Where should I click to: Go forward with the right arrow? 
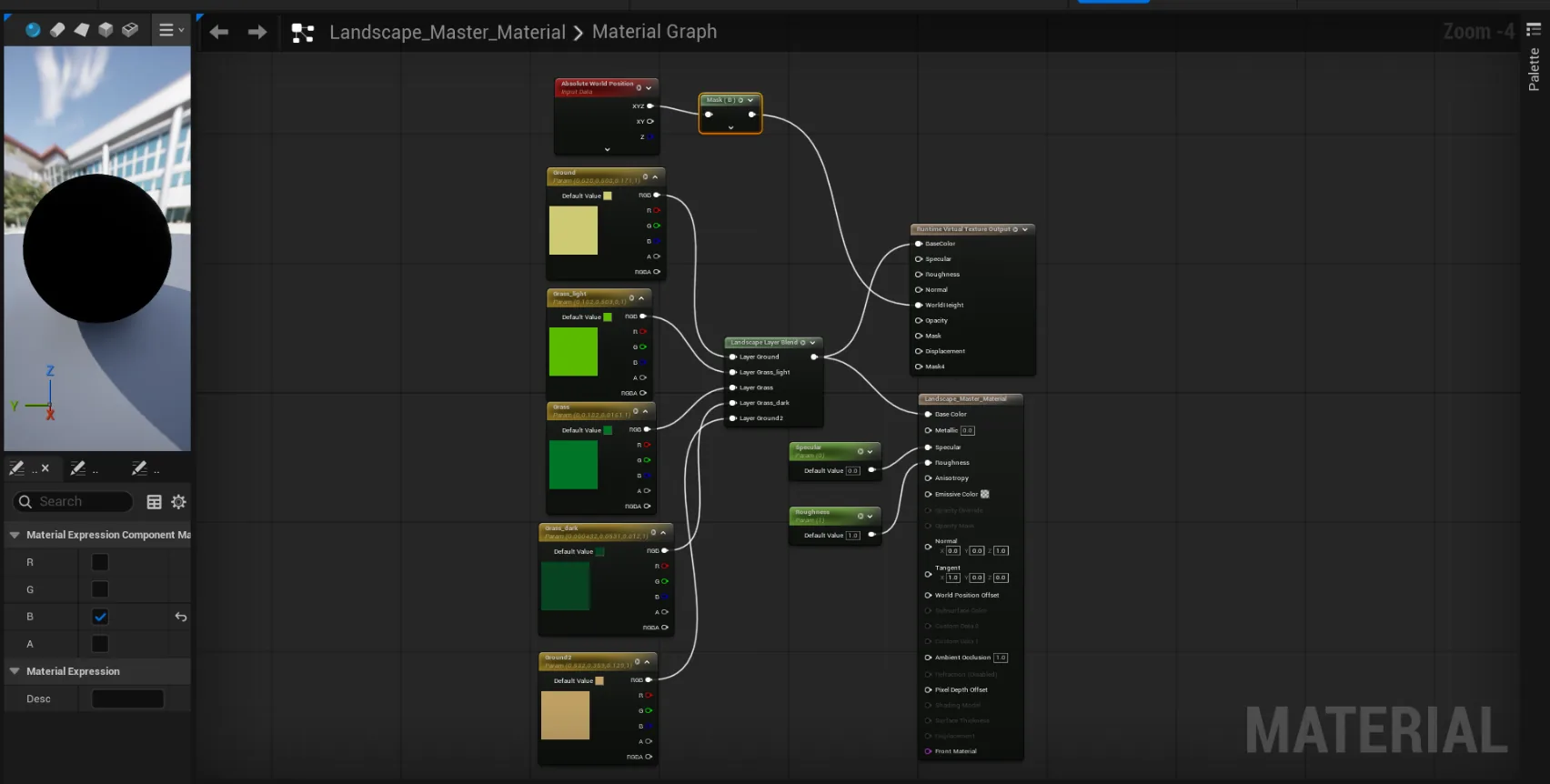[257, 32]
